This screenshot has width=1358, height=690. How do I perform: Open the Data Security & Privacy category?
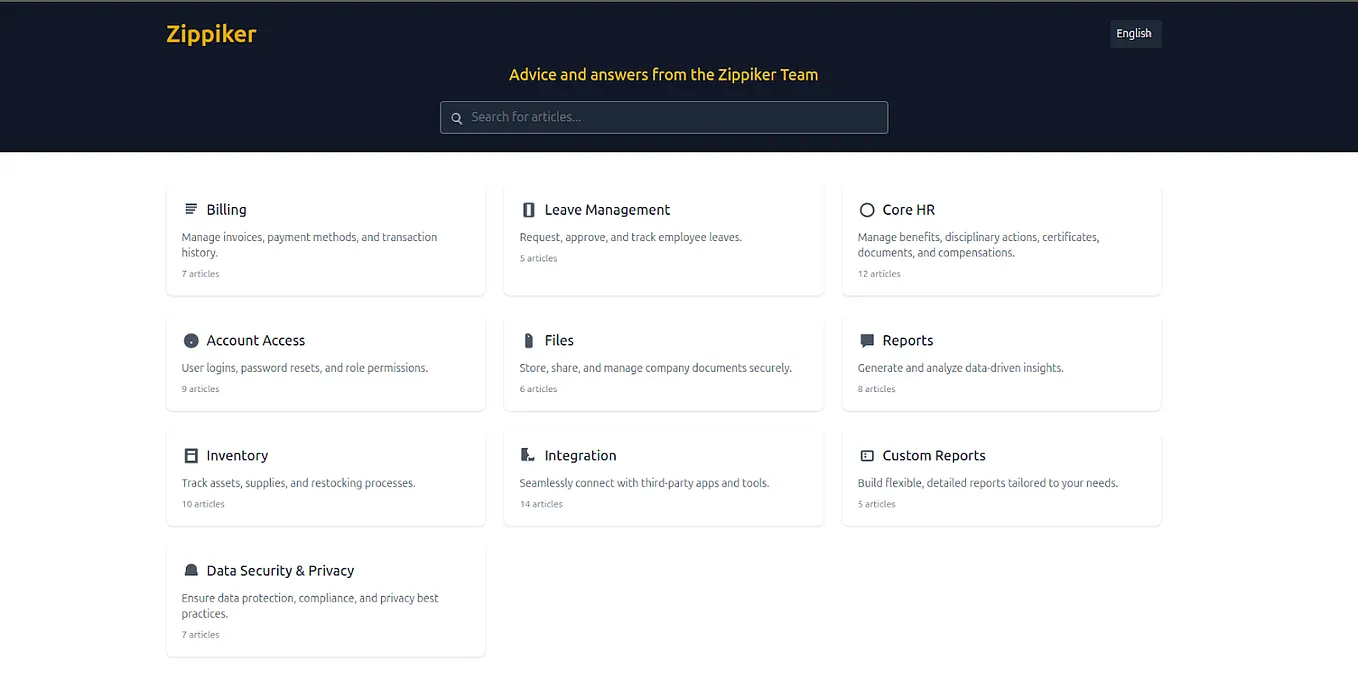(x=326, y=600)
